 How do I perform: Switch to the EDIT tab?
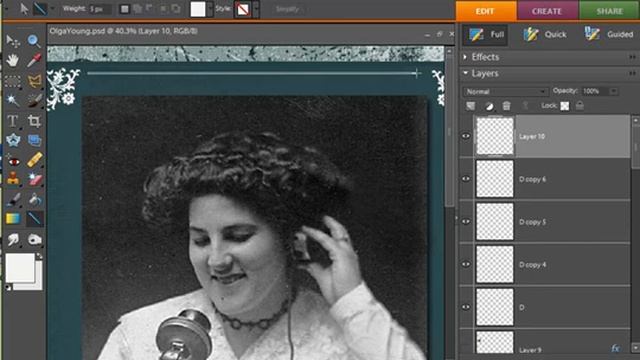point(486,11)
